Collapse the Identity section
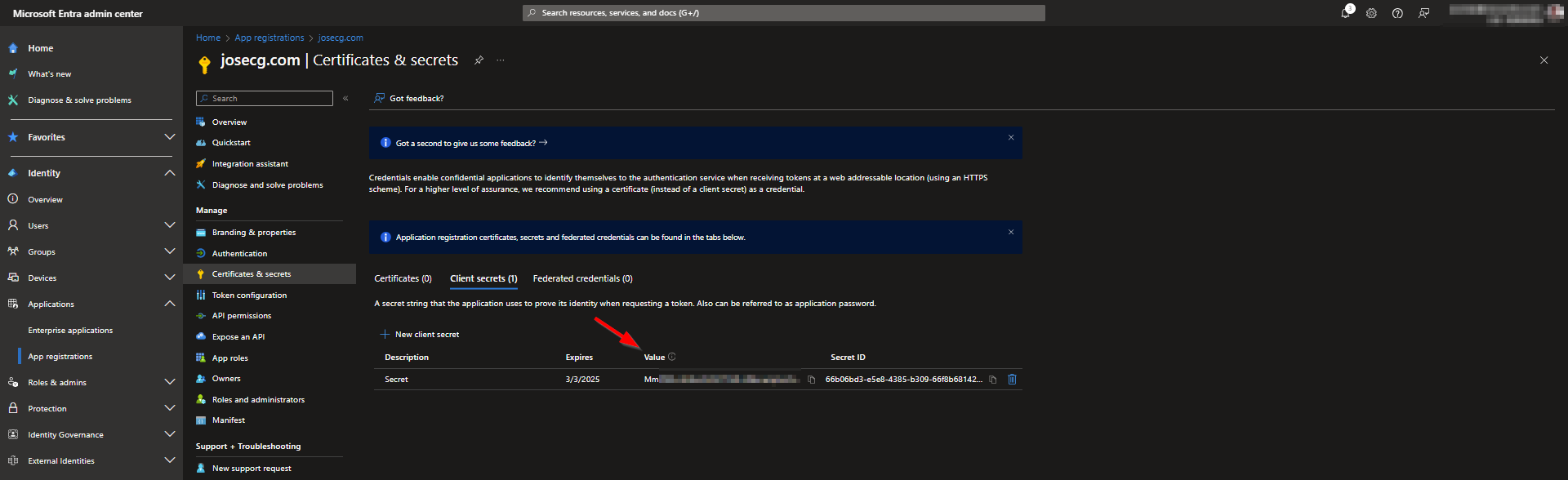This screenshot has width=1568, height=480. (x=169, y=173)
